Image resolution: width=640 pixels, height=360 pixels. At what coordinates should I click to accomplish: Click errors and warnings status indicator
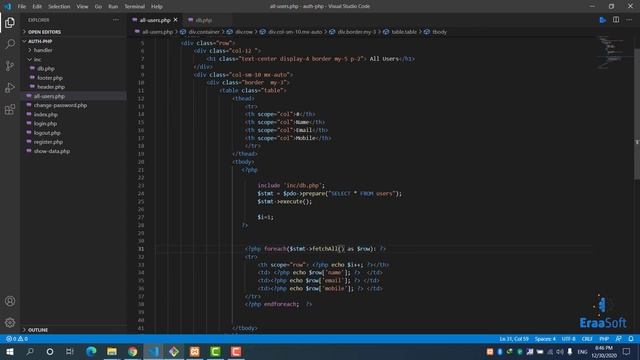(17, 339)
